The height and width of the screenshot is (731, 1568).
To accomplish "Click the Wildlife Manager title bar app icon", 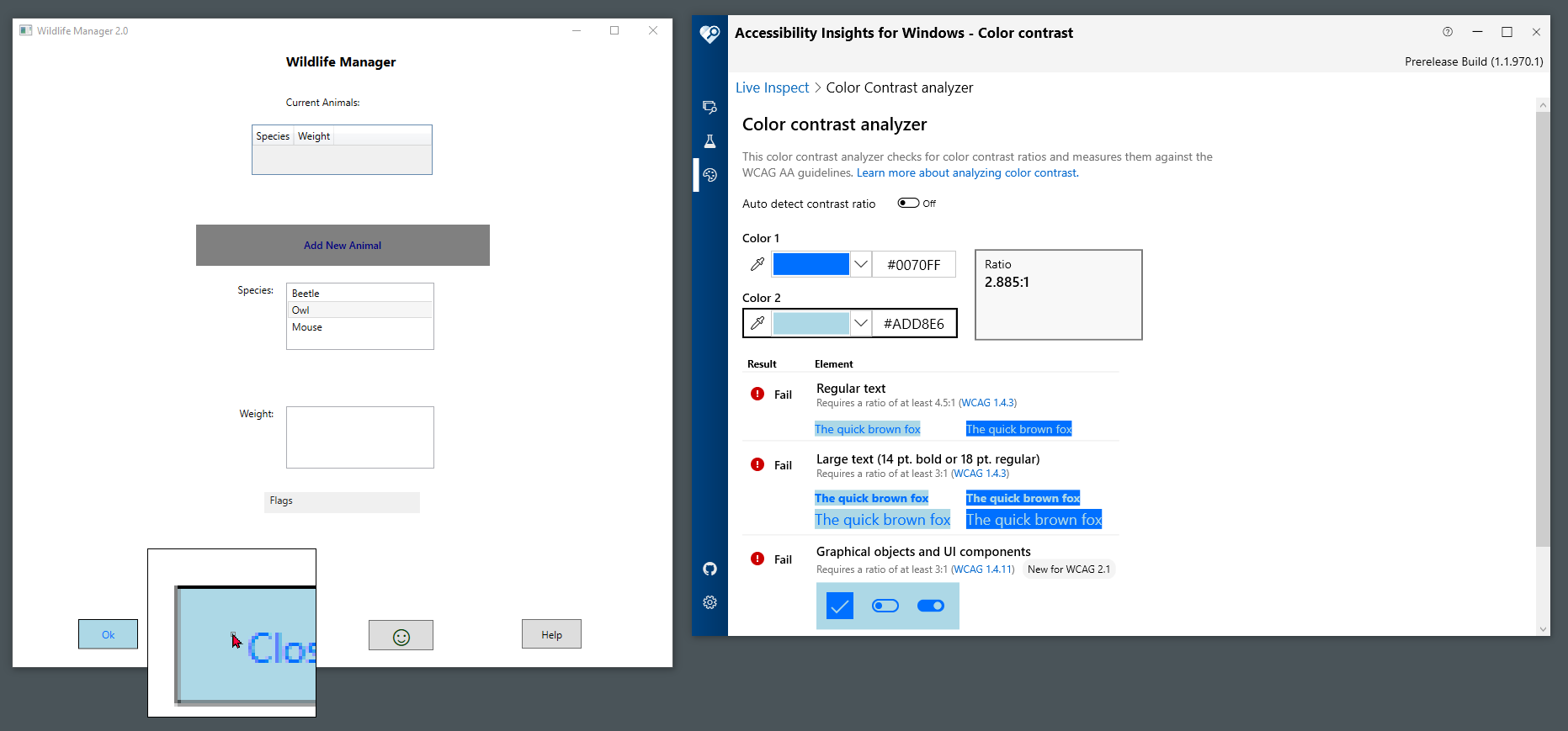I will coord(26,30).
